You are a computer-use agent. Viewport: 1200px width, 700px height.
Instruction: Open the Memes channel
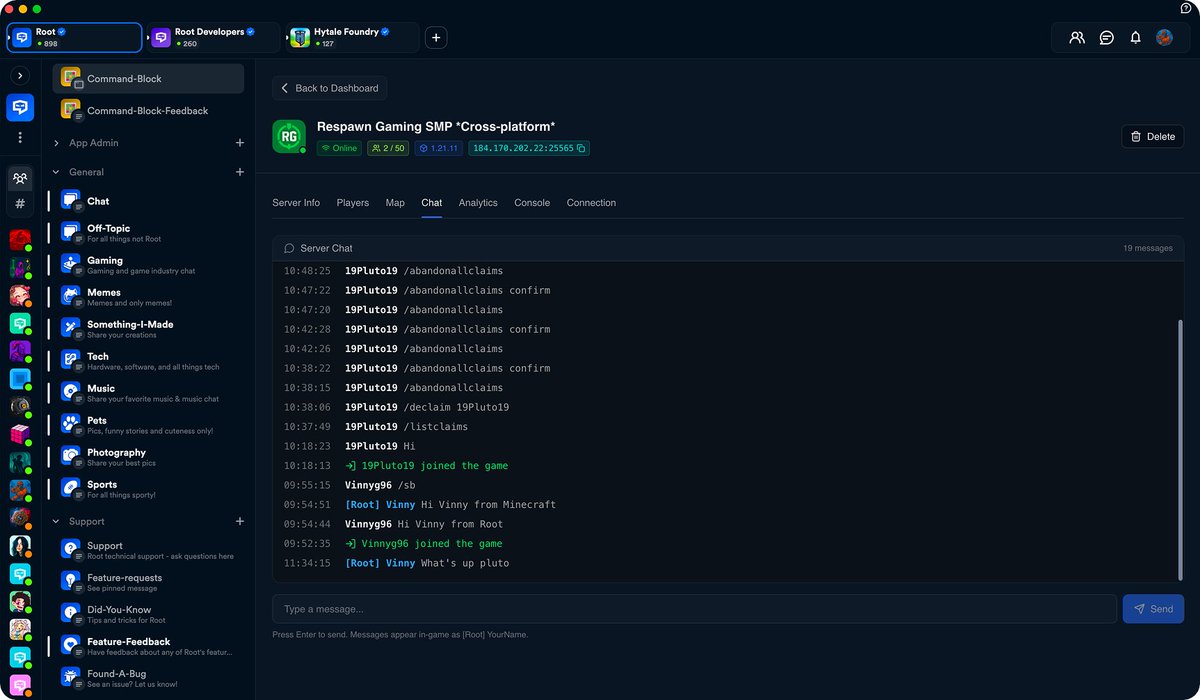coord(148,297)
